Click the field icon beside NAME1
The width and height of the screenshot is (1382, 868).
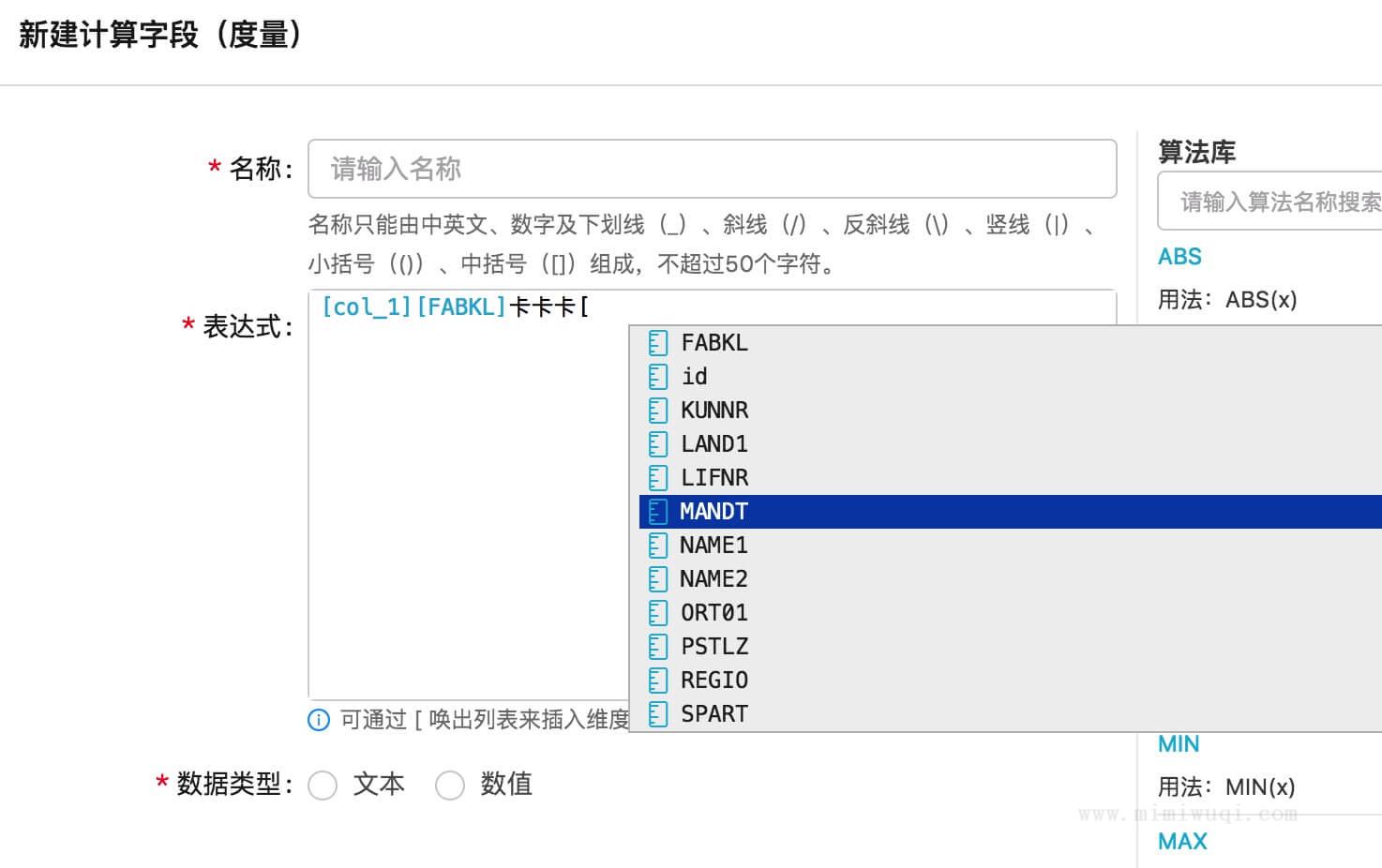658,546
